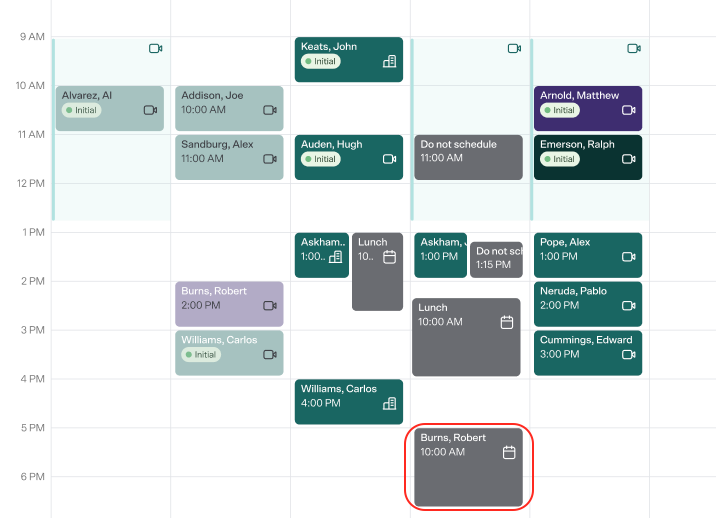Click the office building icon on Keats, John
716x518 pixels.
point(390,61)
